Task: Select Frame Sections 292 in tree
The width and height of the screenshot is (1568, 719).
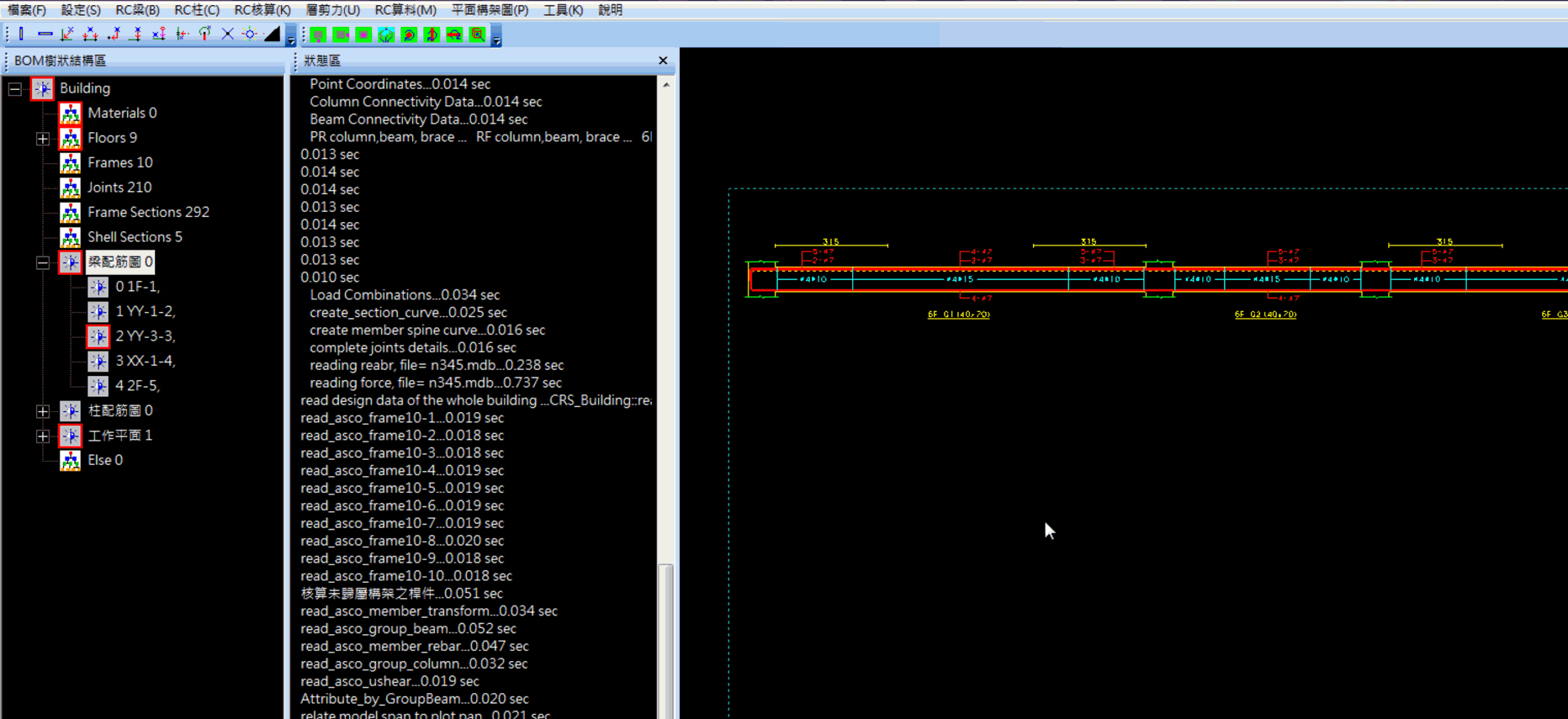Action: click(148, 213)
